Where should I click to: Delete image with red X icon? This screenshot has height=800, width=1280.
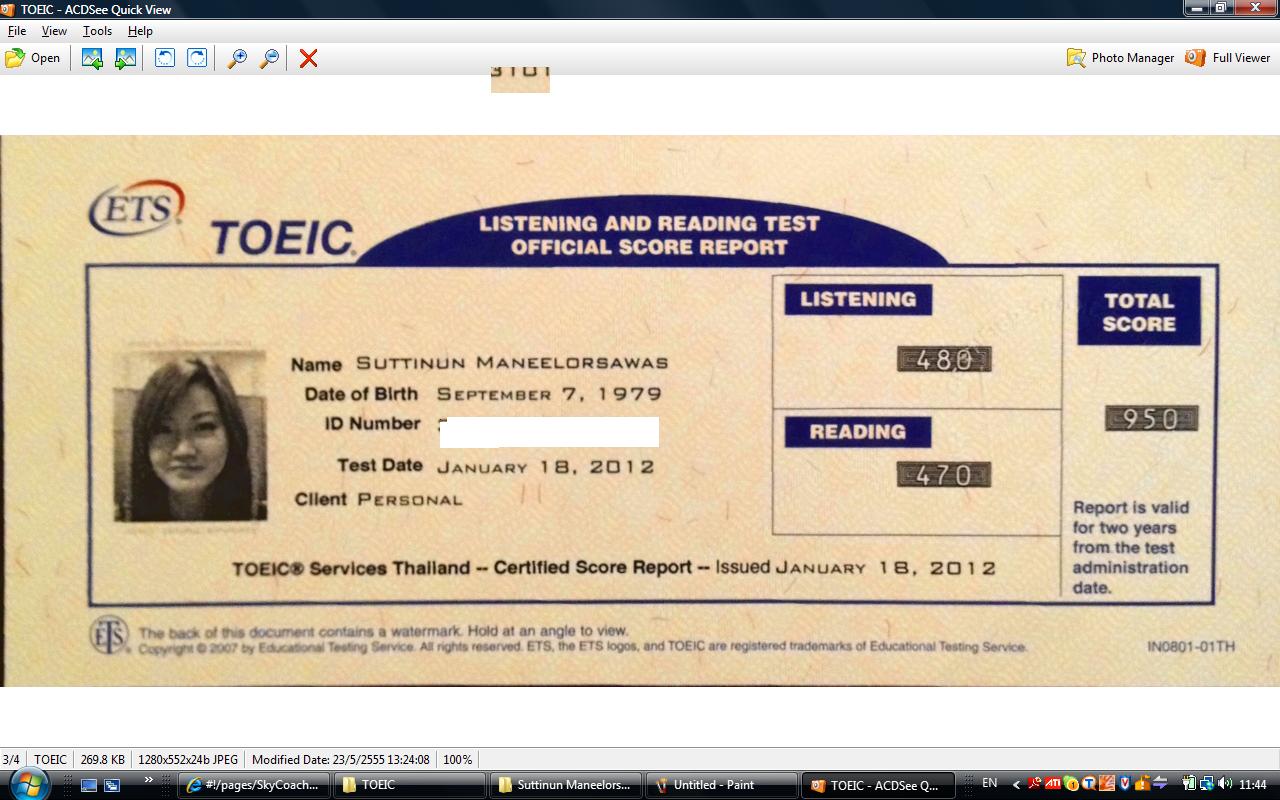[308, 58]
